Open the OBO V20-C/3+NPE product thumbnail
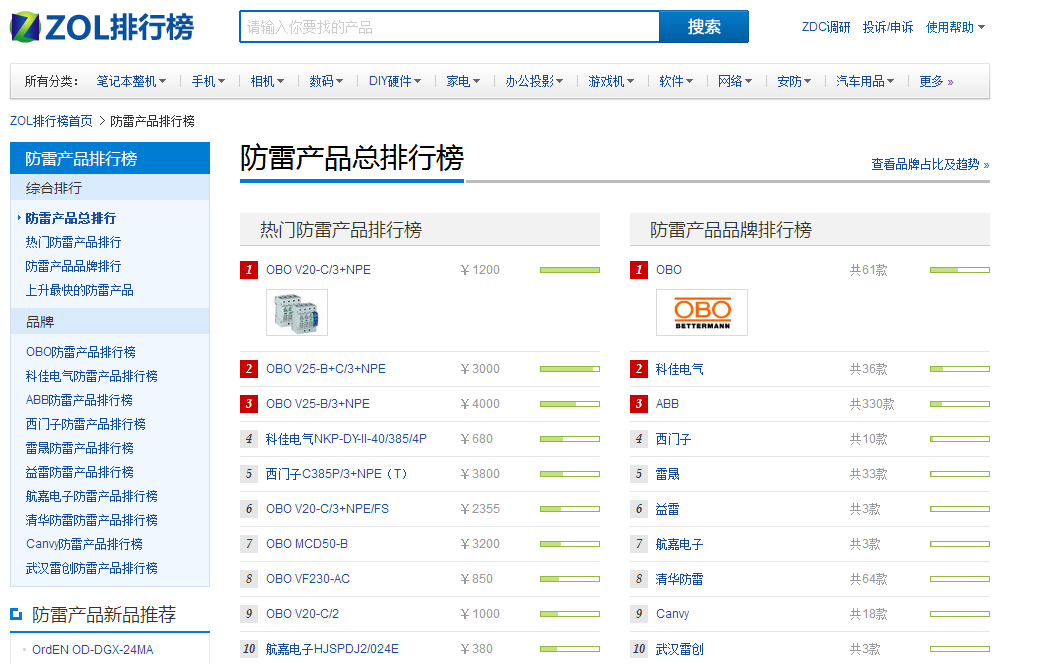The image size is (1040, 664). point(297,312)
